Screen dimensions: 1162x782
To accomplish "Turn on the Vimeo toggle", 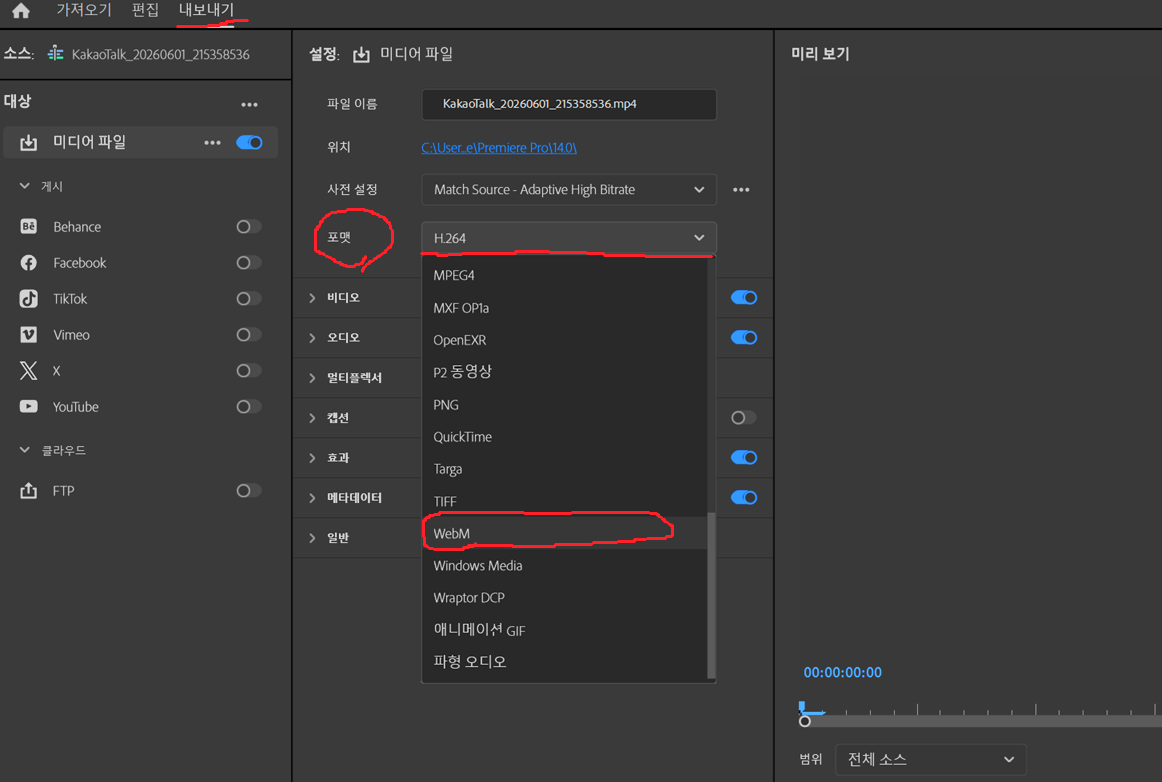I will click(x=248, y=334).
